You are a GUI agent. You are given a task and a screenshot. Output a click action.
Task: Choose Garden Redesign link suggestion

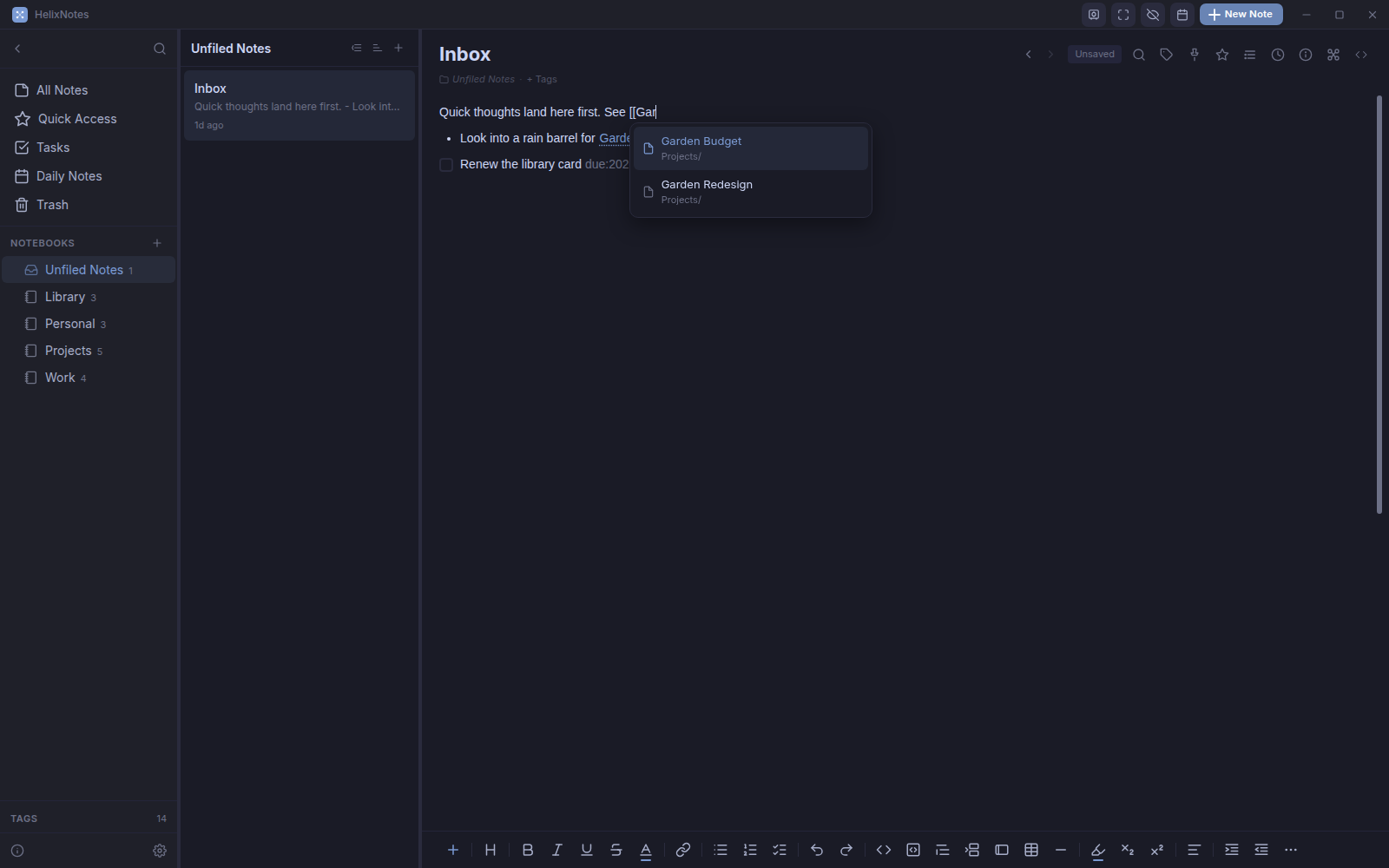click(751, 192)
